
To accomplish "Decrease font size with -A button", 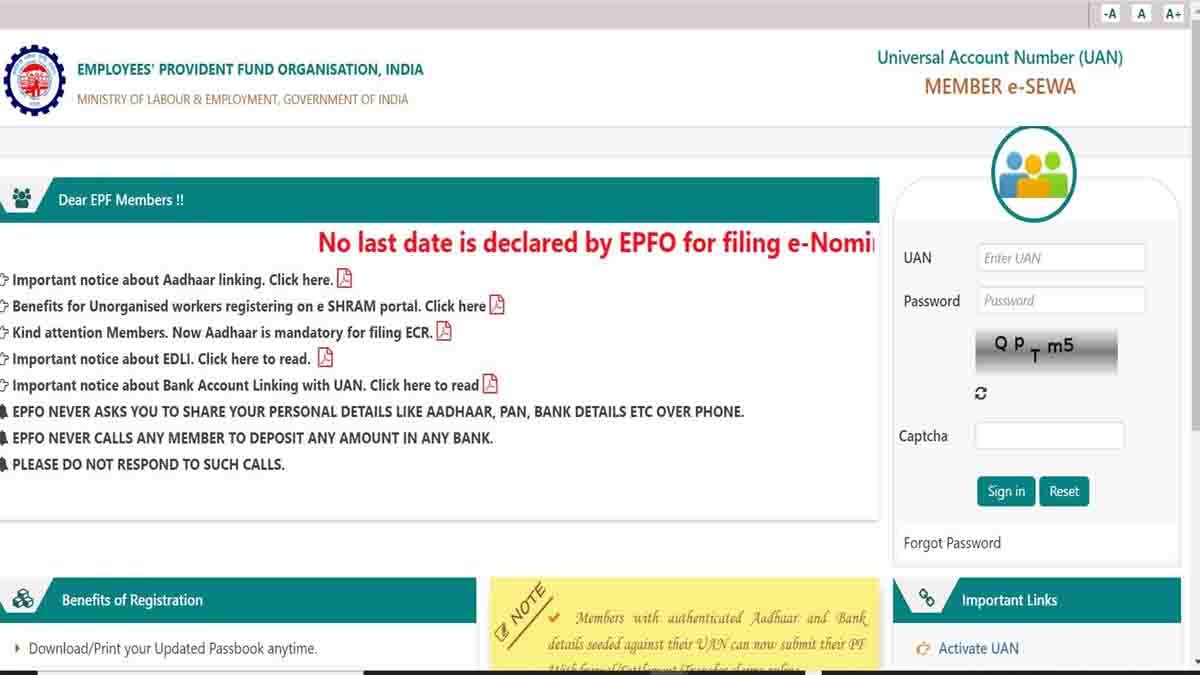I will click(1109, 14).
